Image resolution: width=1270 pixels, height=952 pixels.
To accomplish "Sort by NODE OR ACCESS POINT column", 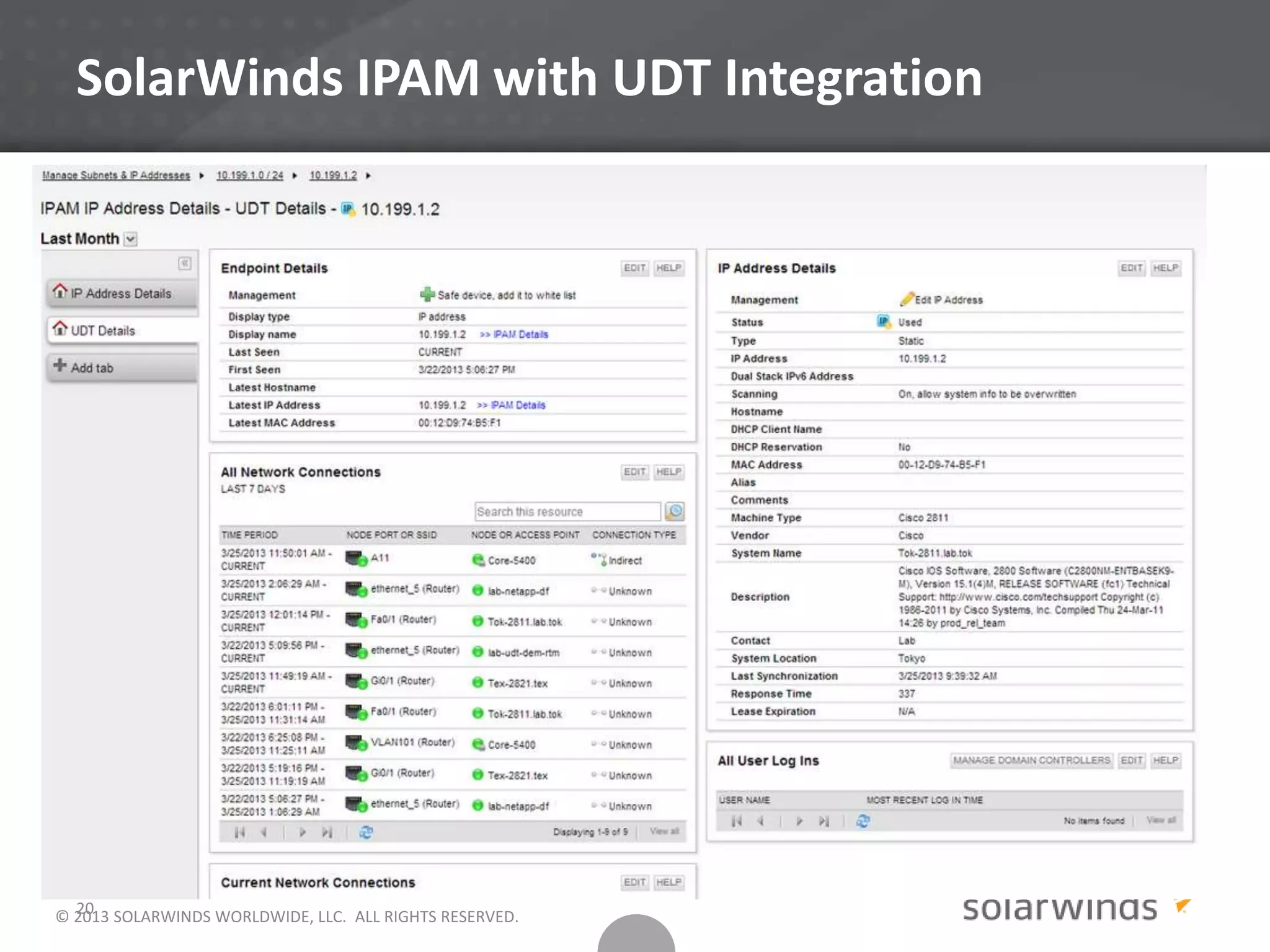I will pyautogui.click(x=525, y=535).
